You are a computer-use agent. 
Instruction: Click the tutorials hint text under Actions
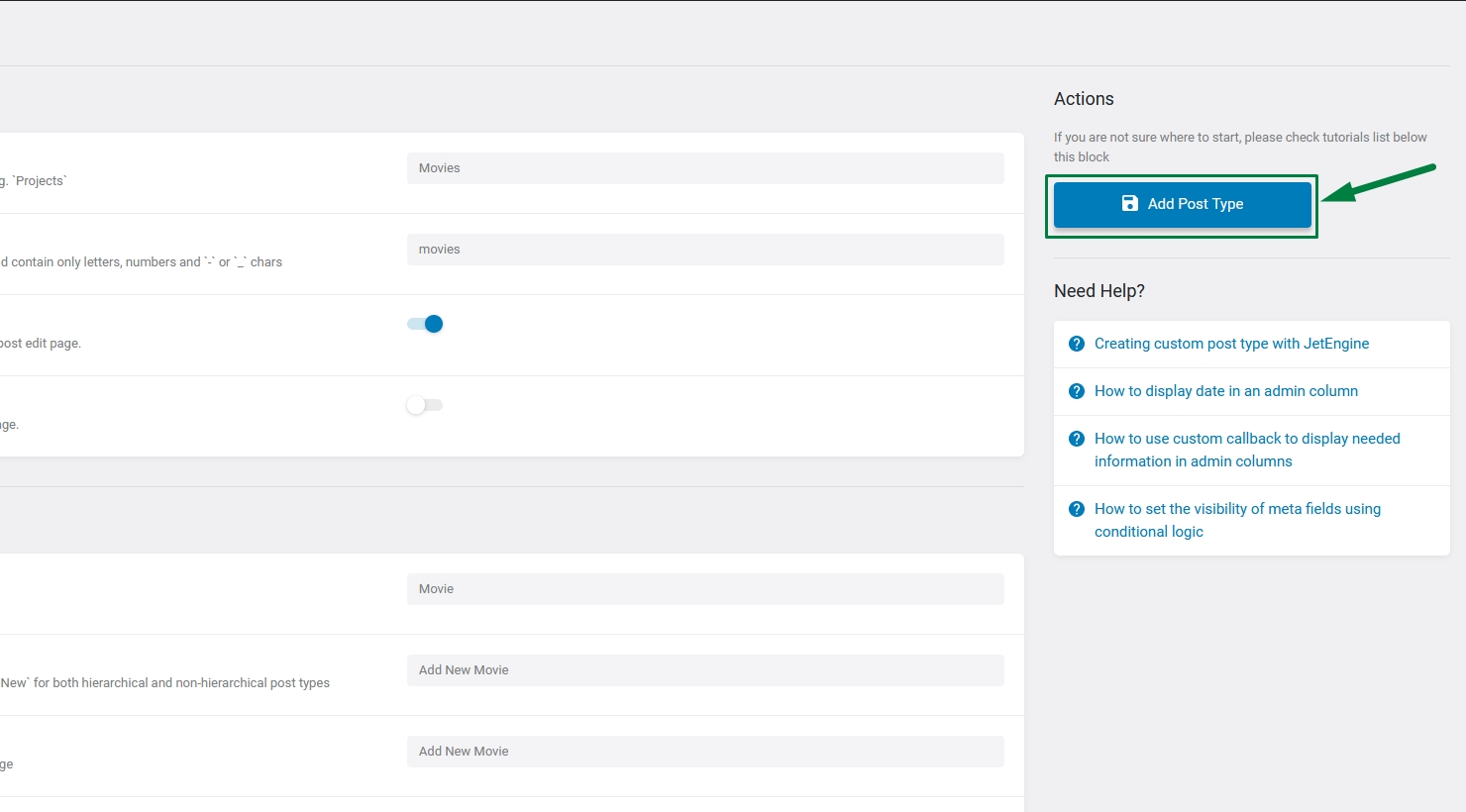click(x=1240, y=148)
